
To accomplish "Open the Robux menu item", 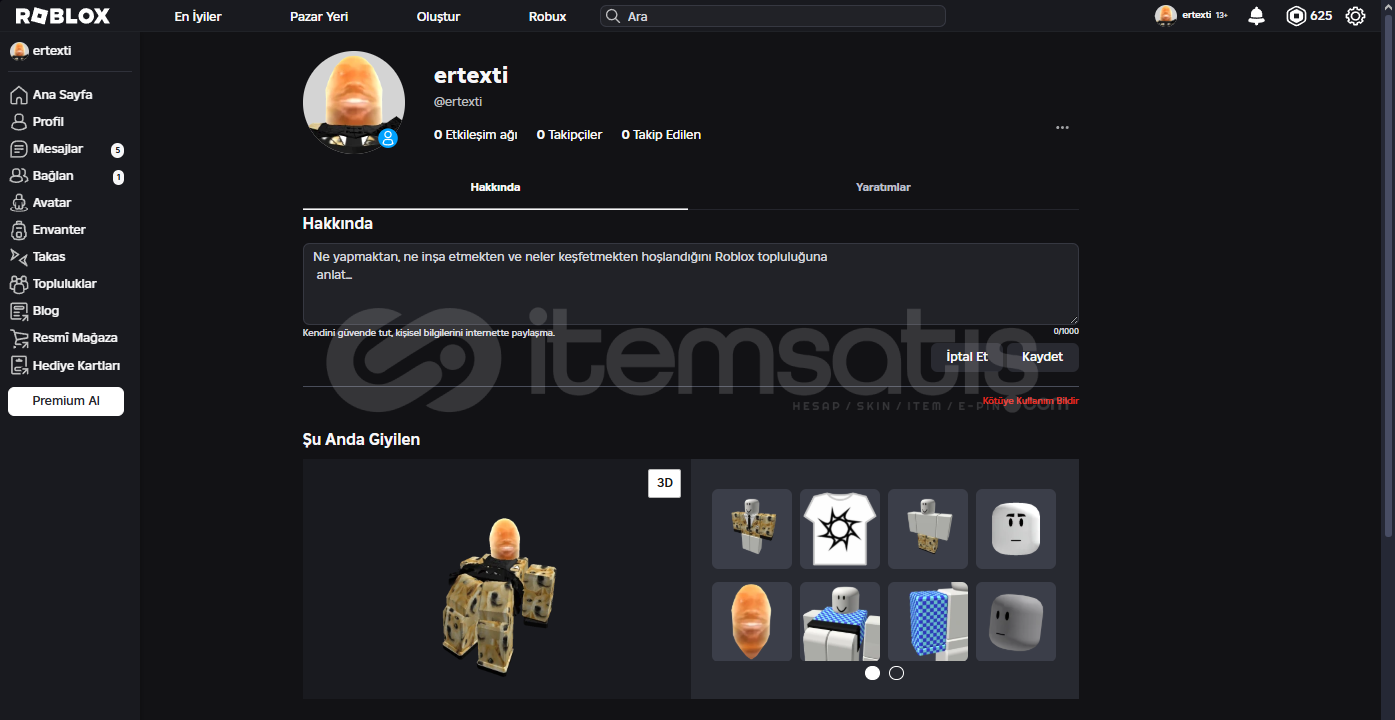I will [548, 17].
